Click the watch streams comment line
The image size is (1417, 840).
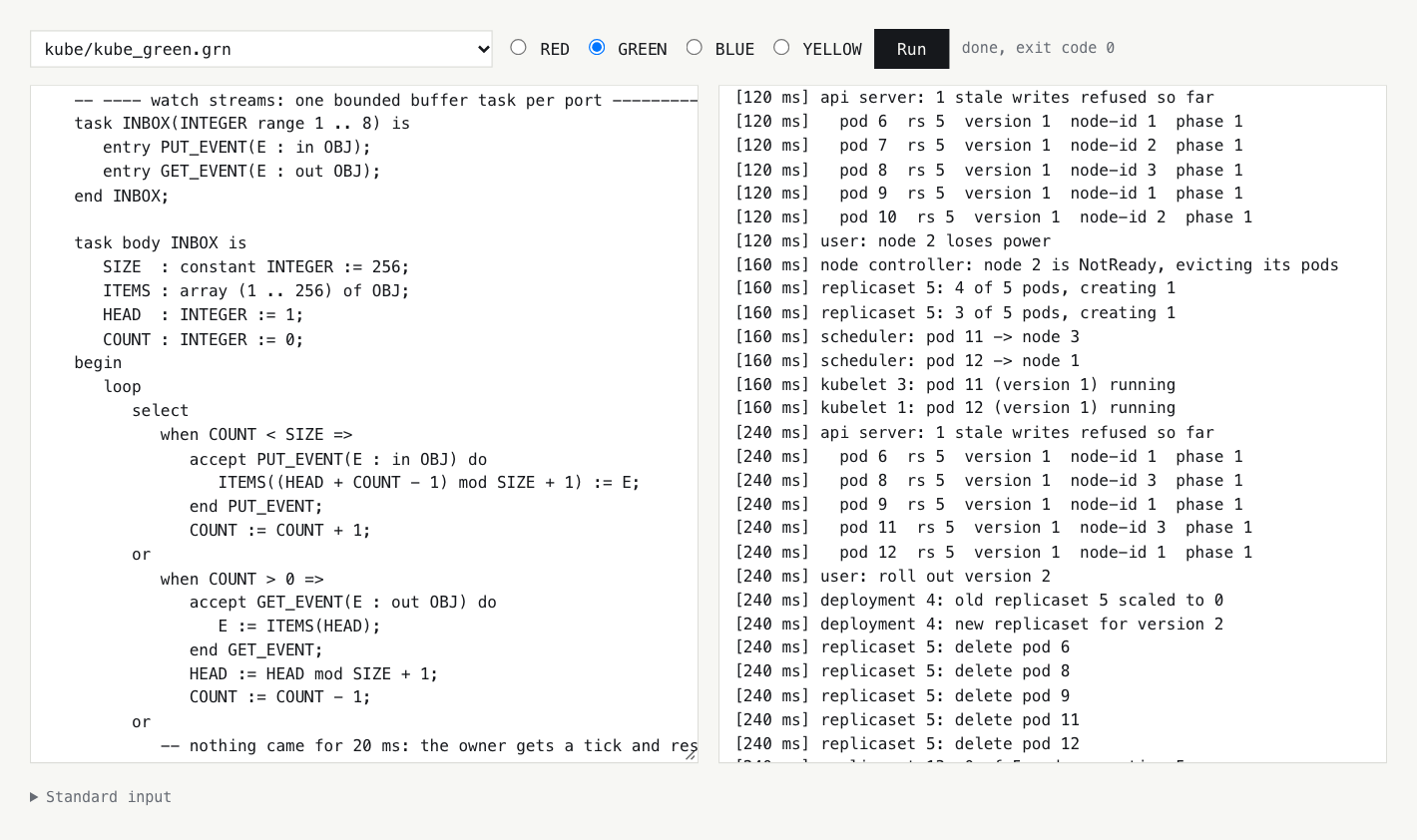(386, 100)
